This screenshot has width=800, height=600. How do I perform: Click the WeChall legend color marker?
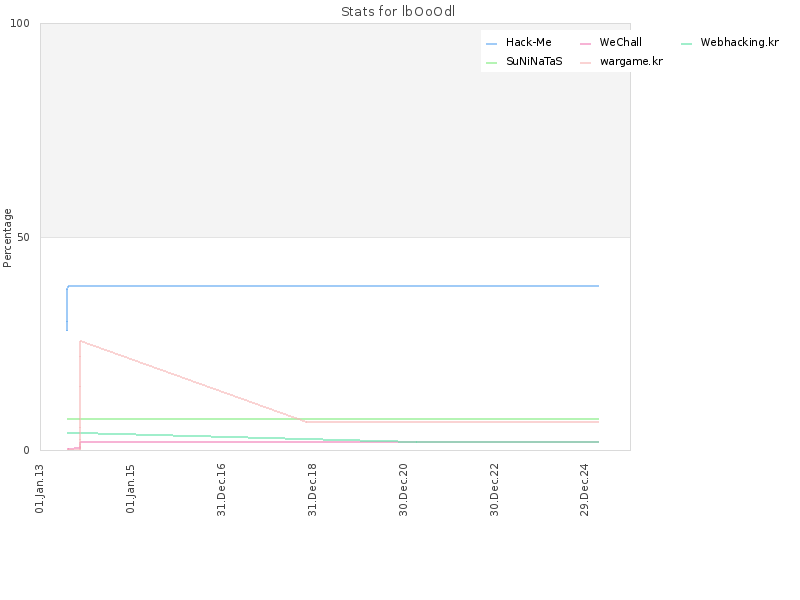coord(585,43)
